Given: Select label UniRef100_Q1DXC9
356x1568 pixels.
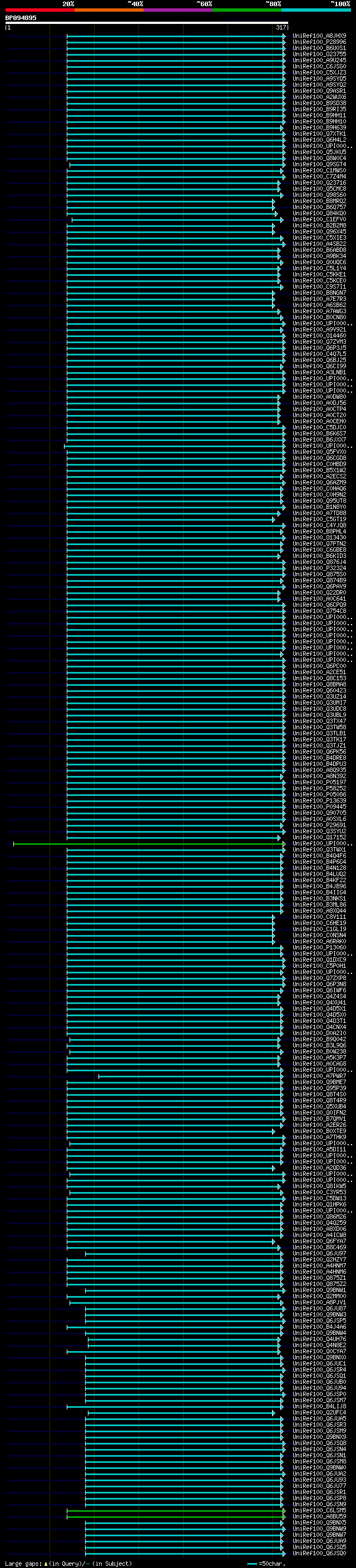Looking at the screenshot, I should pyautogui.click(x=319, y=960).
